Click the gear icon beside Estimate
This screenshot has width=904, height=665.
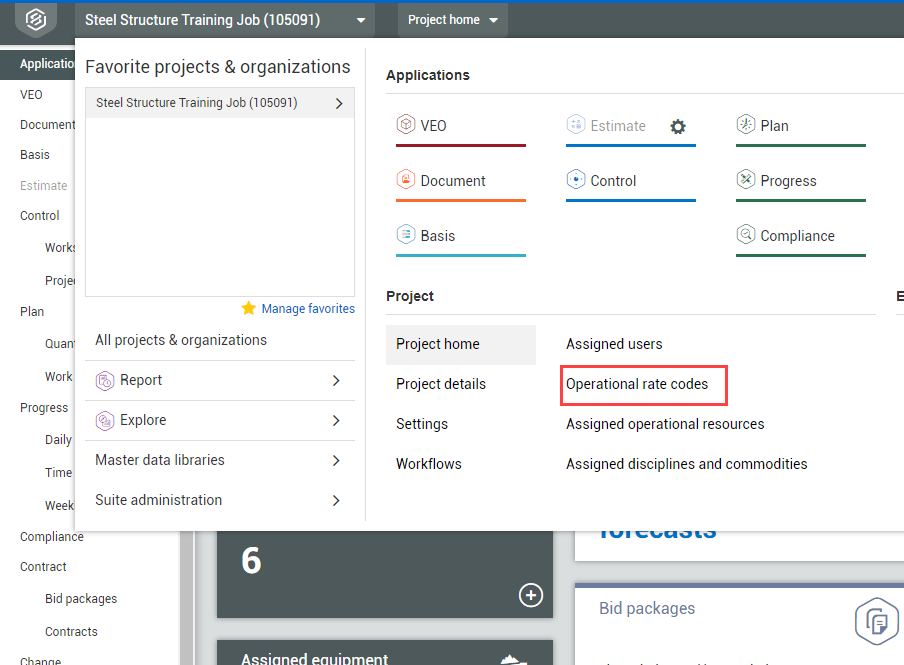(678, 126)
